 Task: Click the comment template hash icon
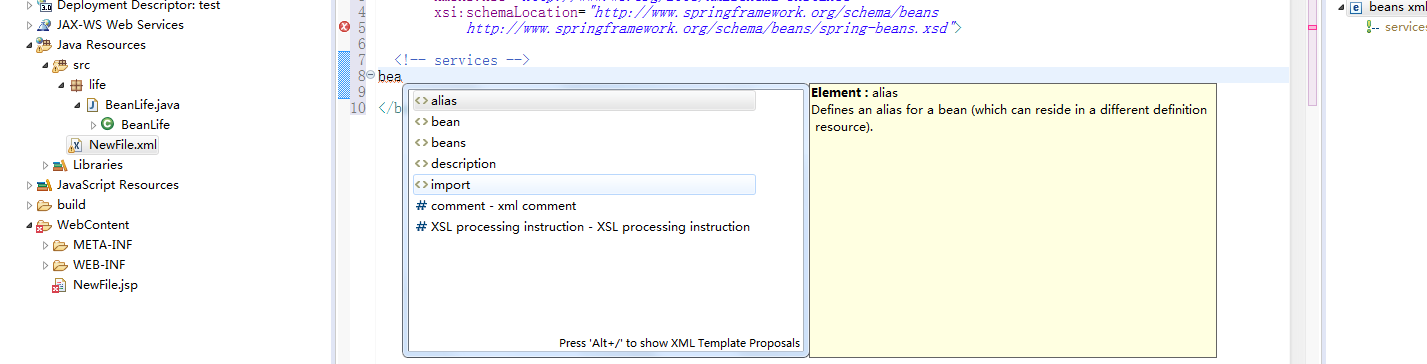click(x=421, y=206)
